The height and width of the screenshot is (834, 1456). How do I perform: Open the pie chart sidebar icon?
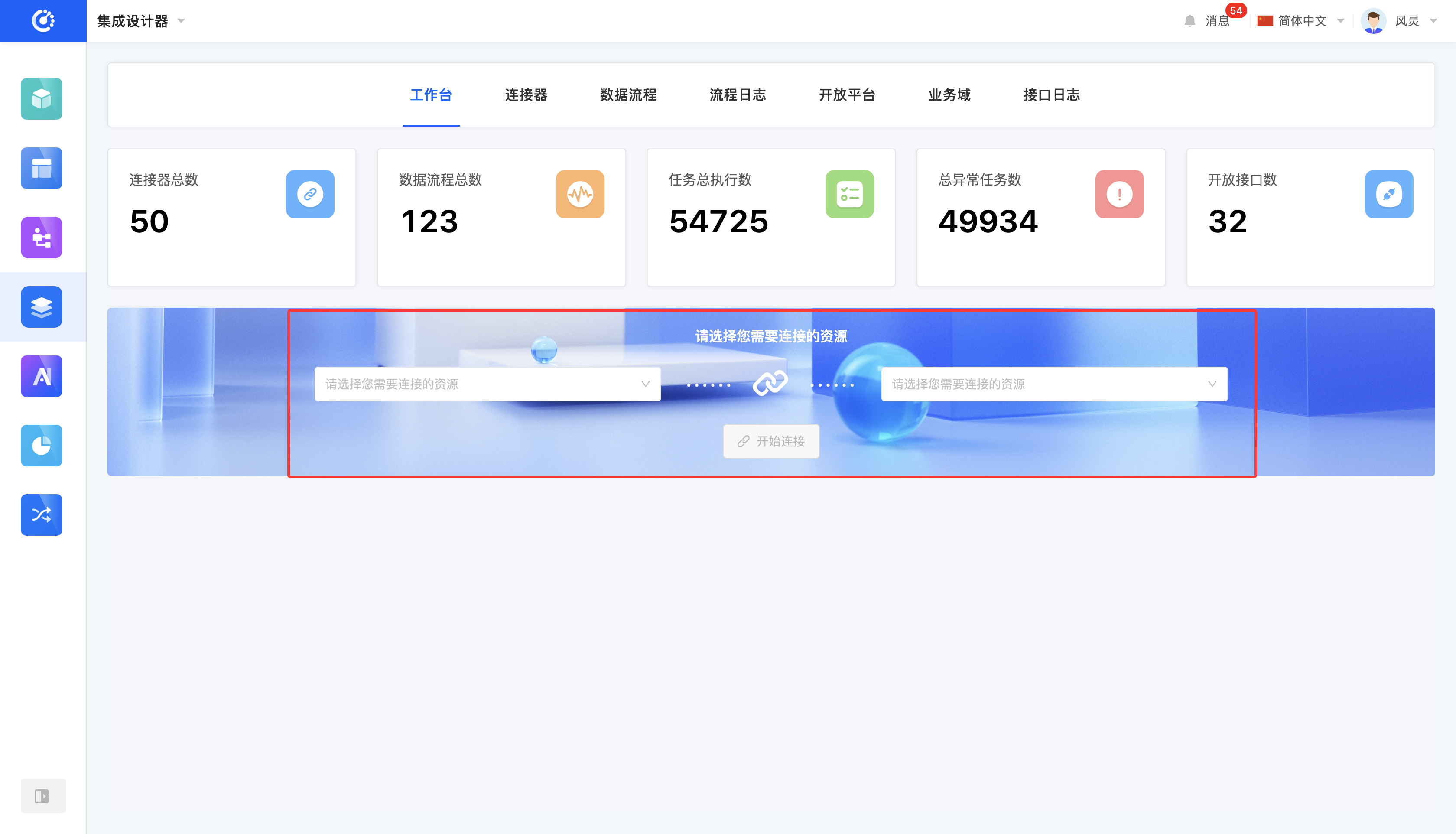[41, 445]
